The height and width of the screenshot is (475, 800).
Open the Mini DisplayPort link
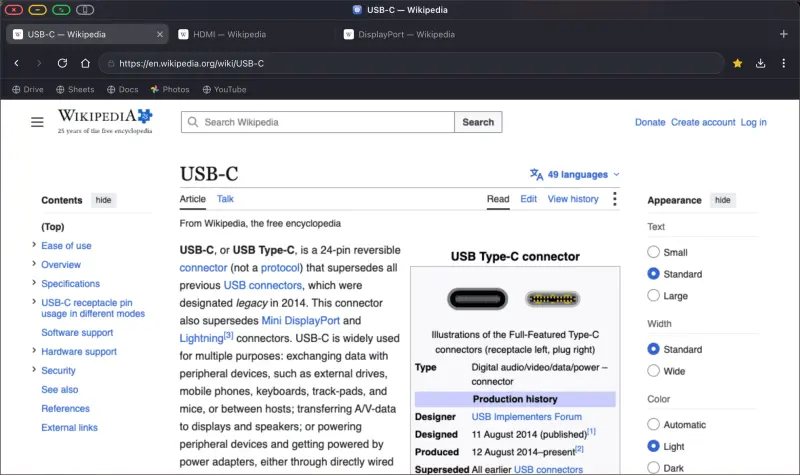pos(301,320)
